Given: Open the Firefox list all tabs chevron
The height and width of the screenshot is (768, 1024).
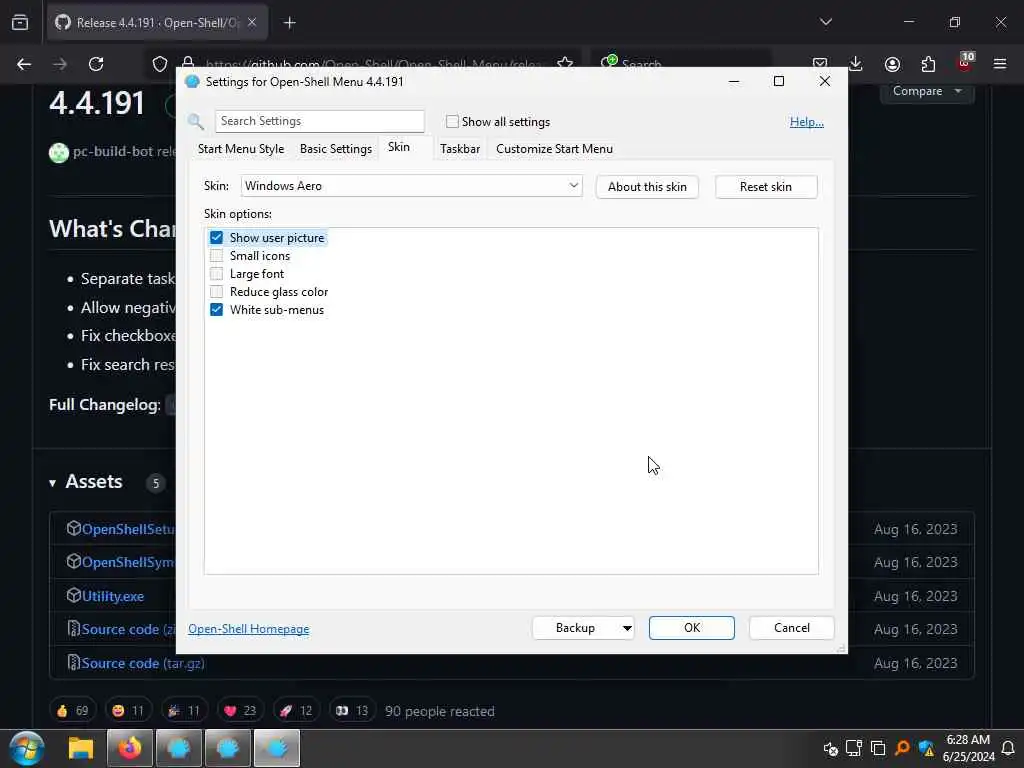Looking at the screenshot, I should pos(826,22).
